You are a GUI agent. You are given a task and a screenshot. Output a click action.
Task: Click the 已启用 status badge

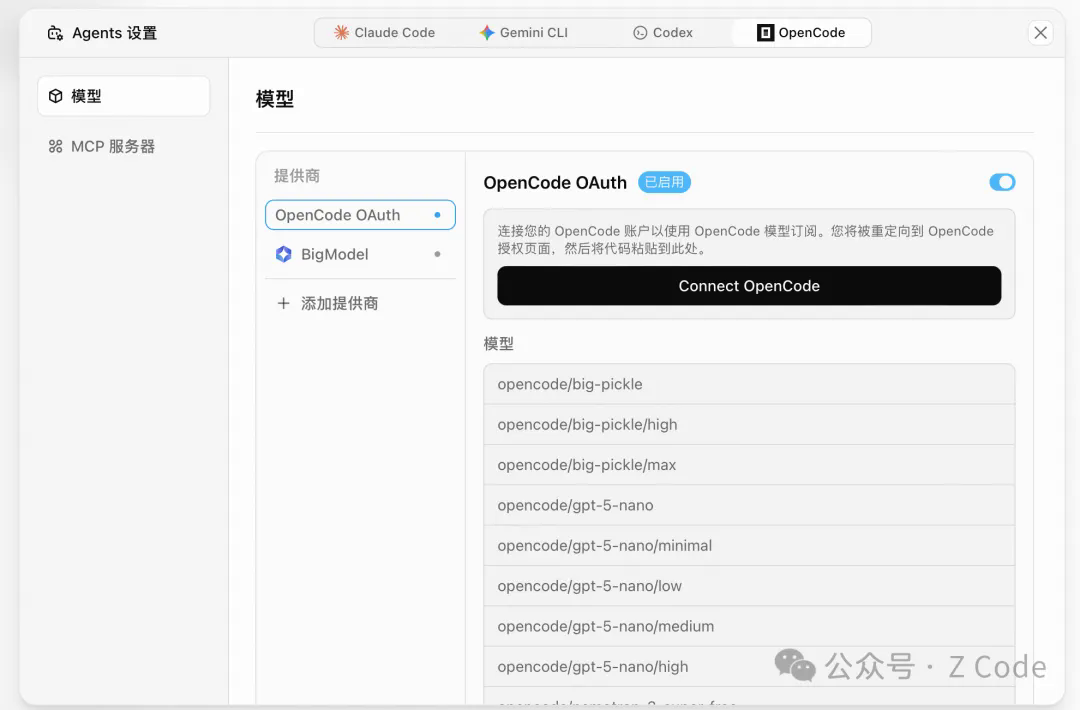(x=664, y=182)
